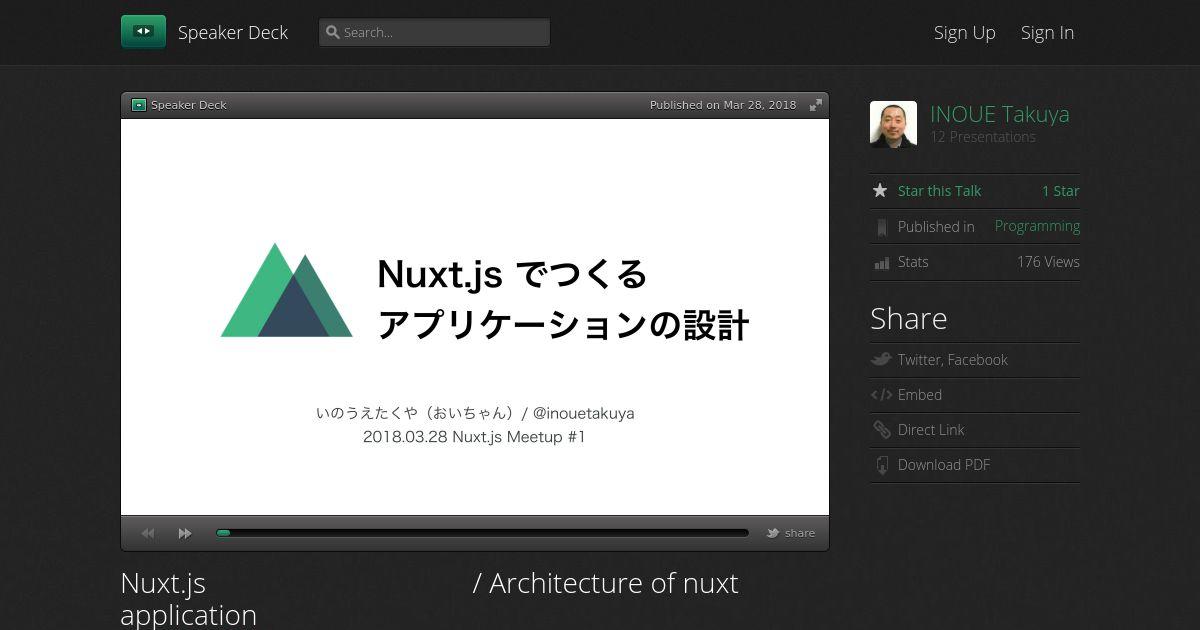Click the Nuxt.js title slide

point(475,317)
